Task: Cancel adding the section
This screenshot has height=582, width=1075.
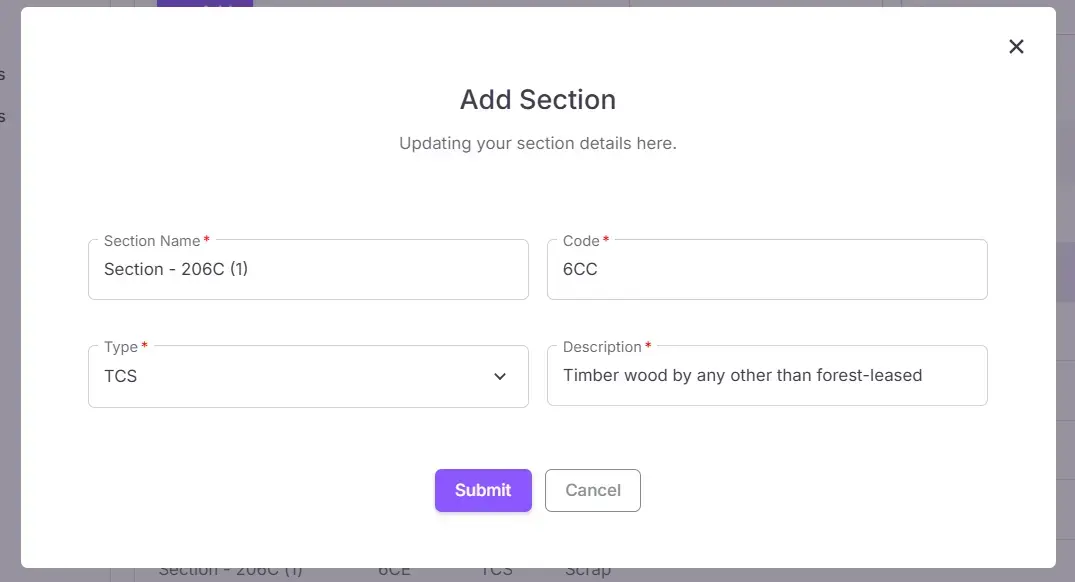Action: [x=592, y=490]
